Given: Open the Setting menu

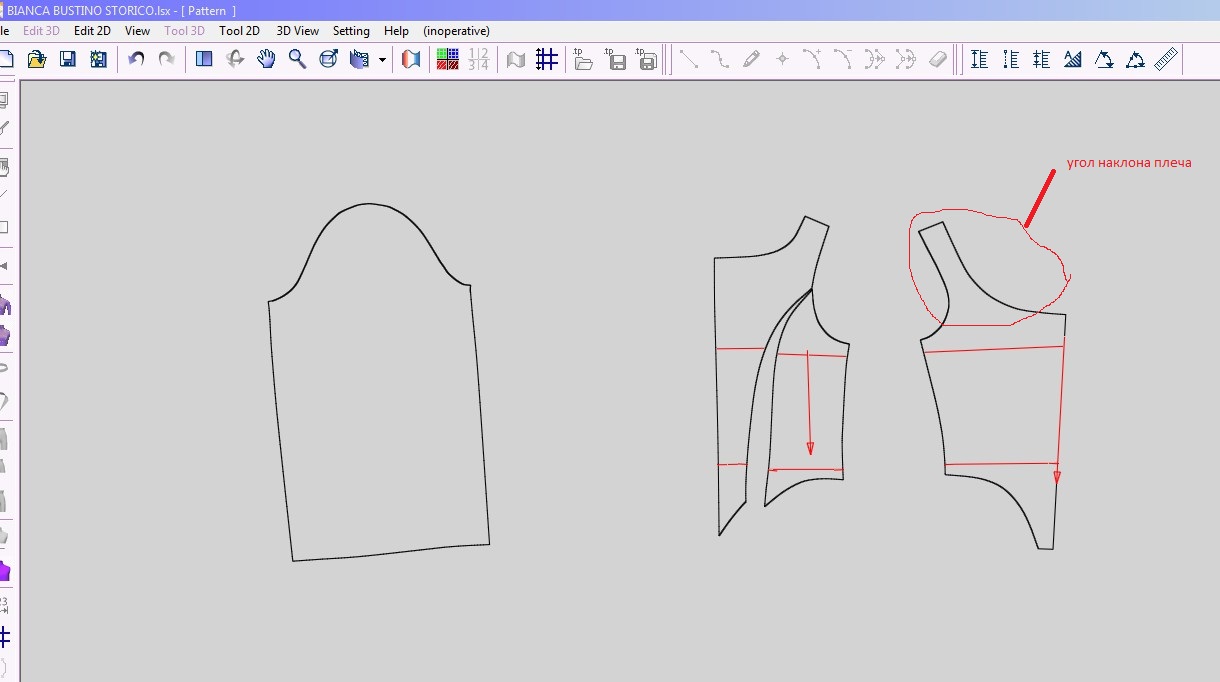Looking at the screenshot, I should pos(351,31).
